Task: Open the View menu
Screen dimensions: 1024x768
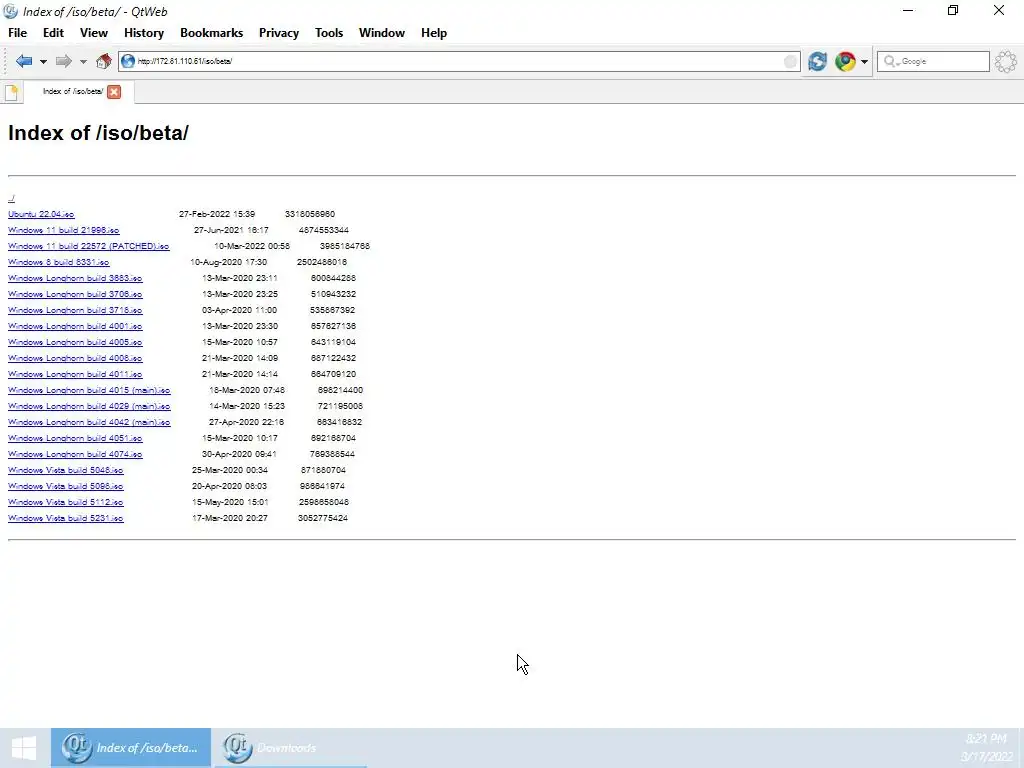Action: 93,33
